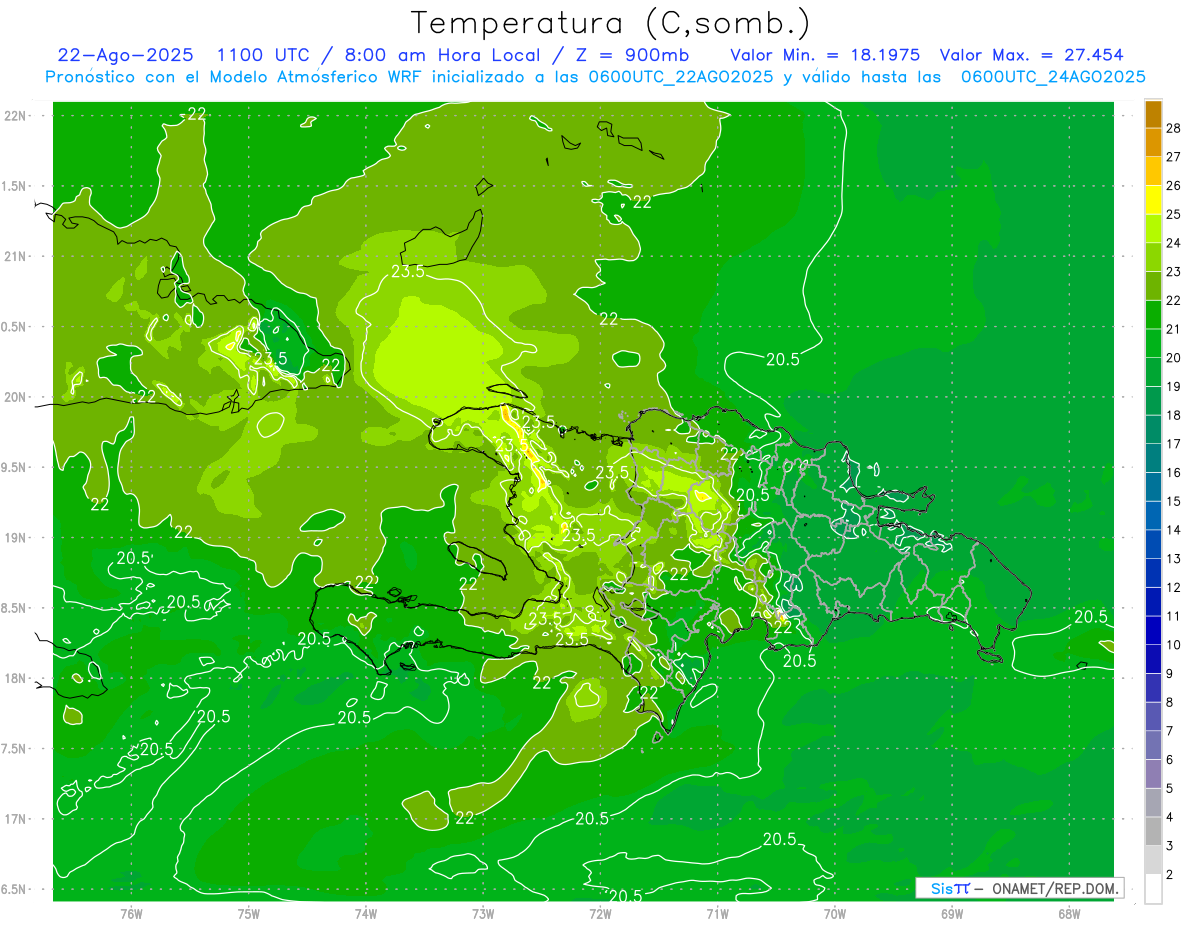
Task: Click the value 19 on the color bar
Action: click(x=1174, y=387)
